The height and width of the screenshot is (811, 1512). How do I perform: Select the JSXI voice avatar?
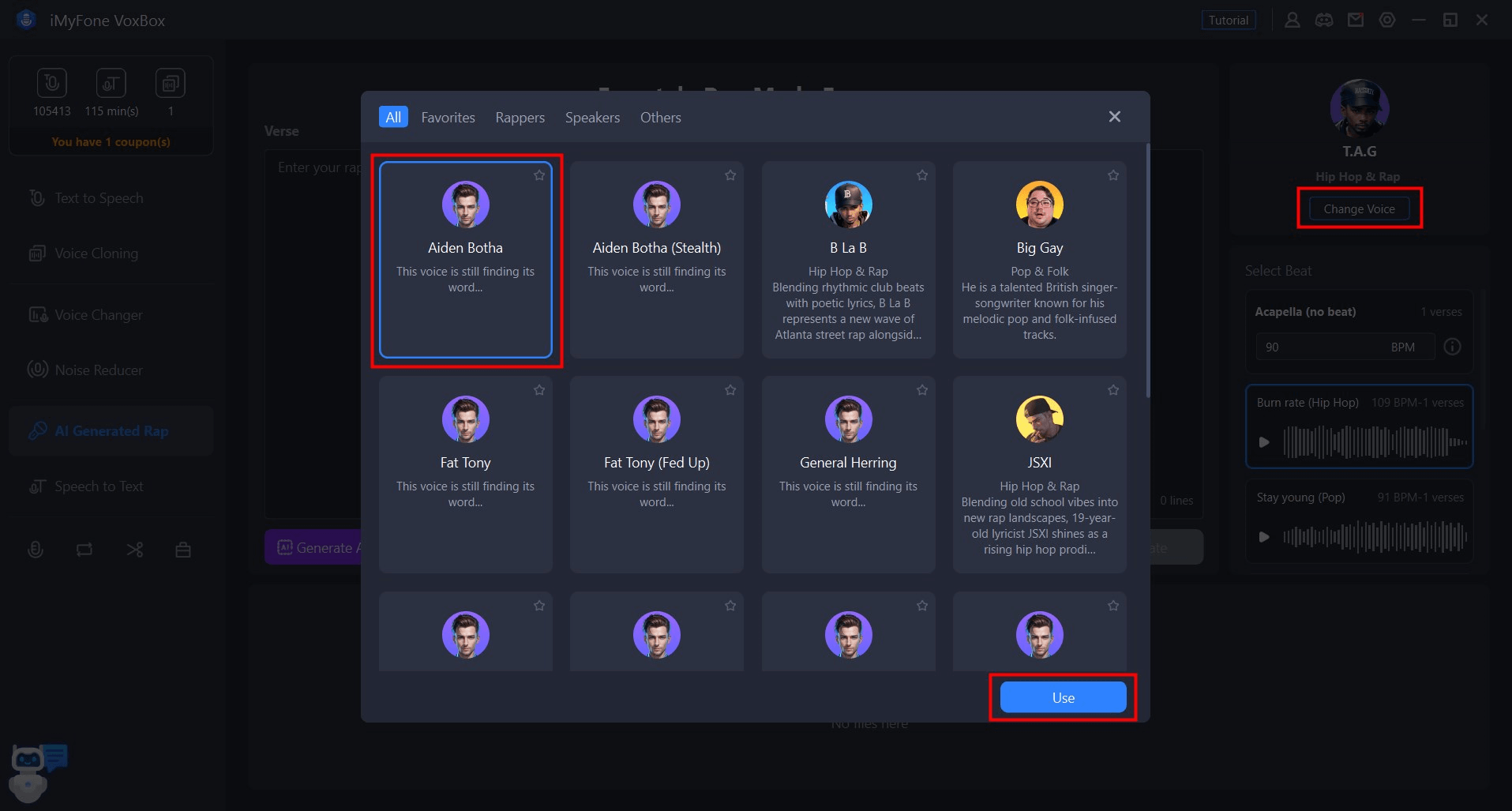(1040, 419)
